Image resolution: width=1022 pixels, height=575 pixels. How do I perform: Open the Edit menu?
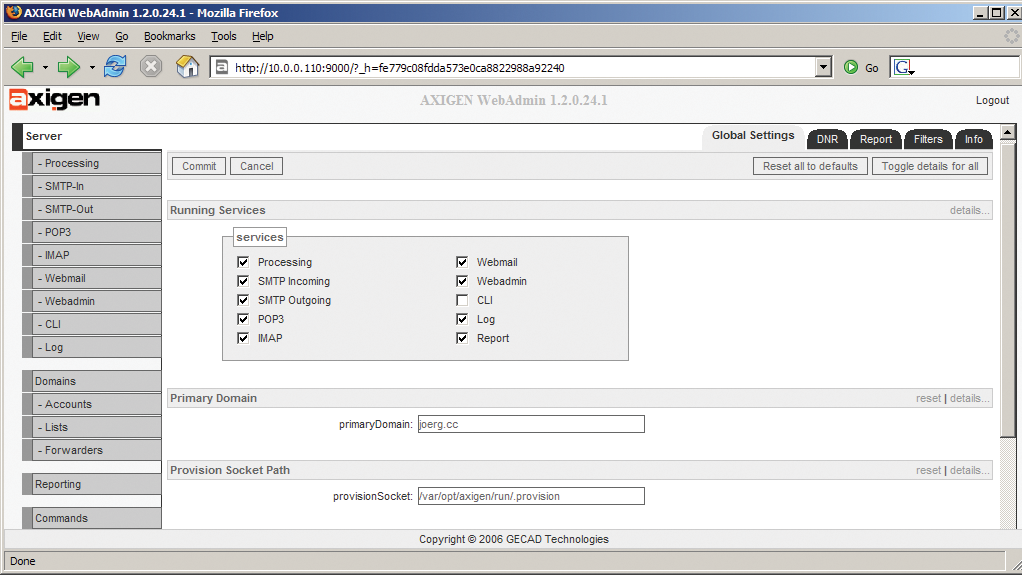pos(52,36)
